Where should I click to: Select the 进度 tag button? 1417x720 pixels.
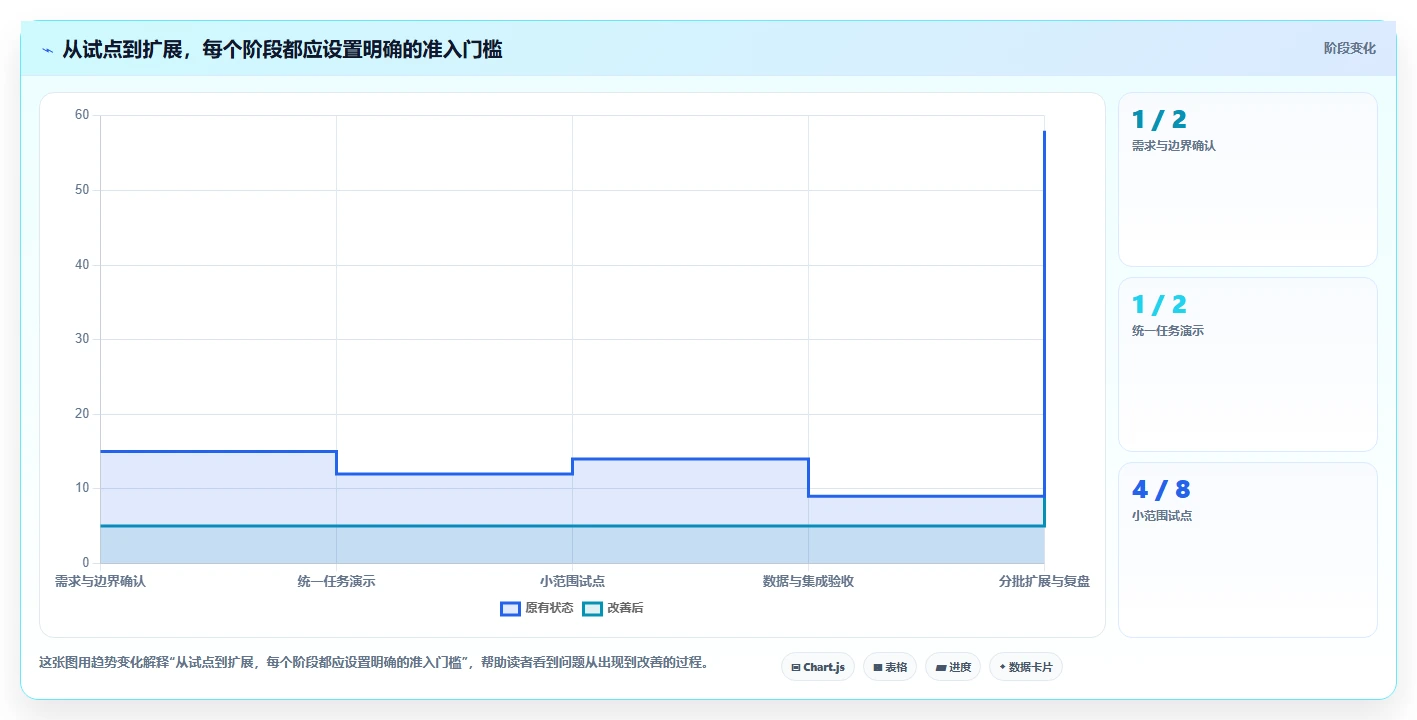point(953,667)
